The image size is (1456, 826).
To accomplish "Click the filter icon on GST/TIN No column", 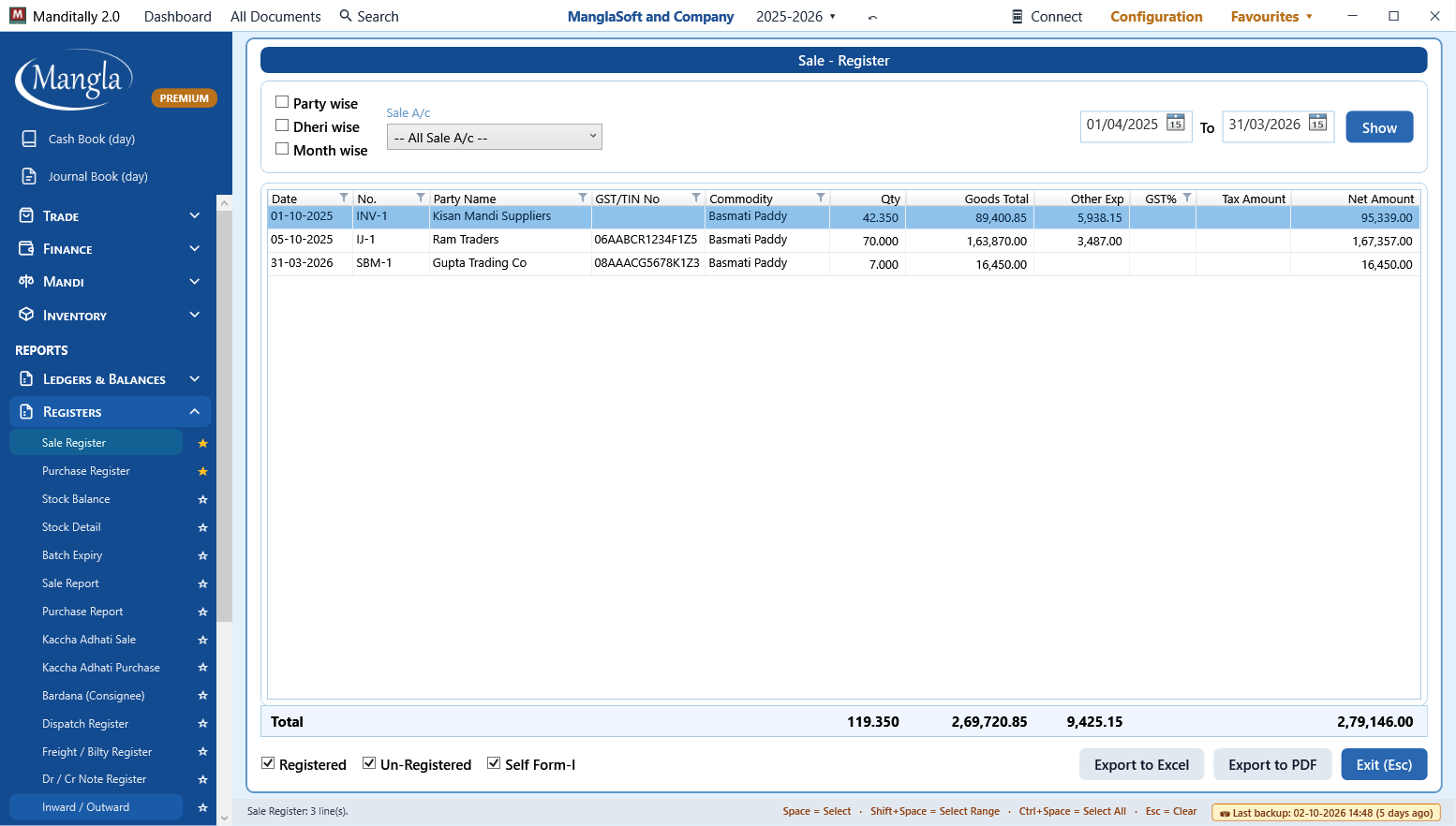I will click(x=696, y=198).
